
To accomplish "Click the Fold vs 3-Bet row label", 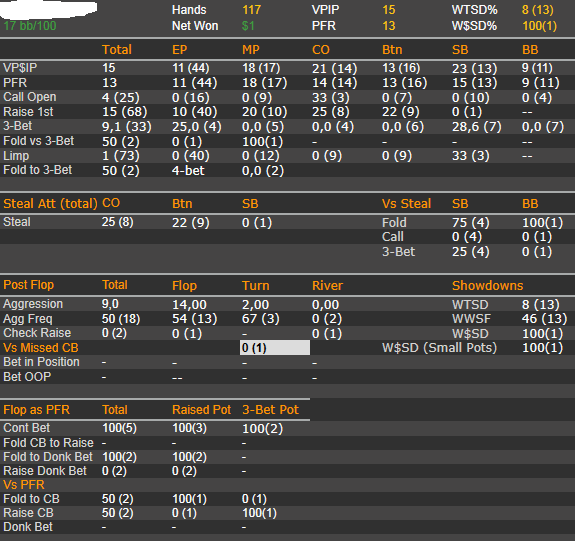I will 39,141.
